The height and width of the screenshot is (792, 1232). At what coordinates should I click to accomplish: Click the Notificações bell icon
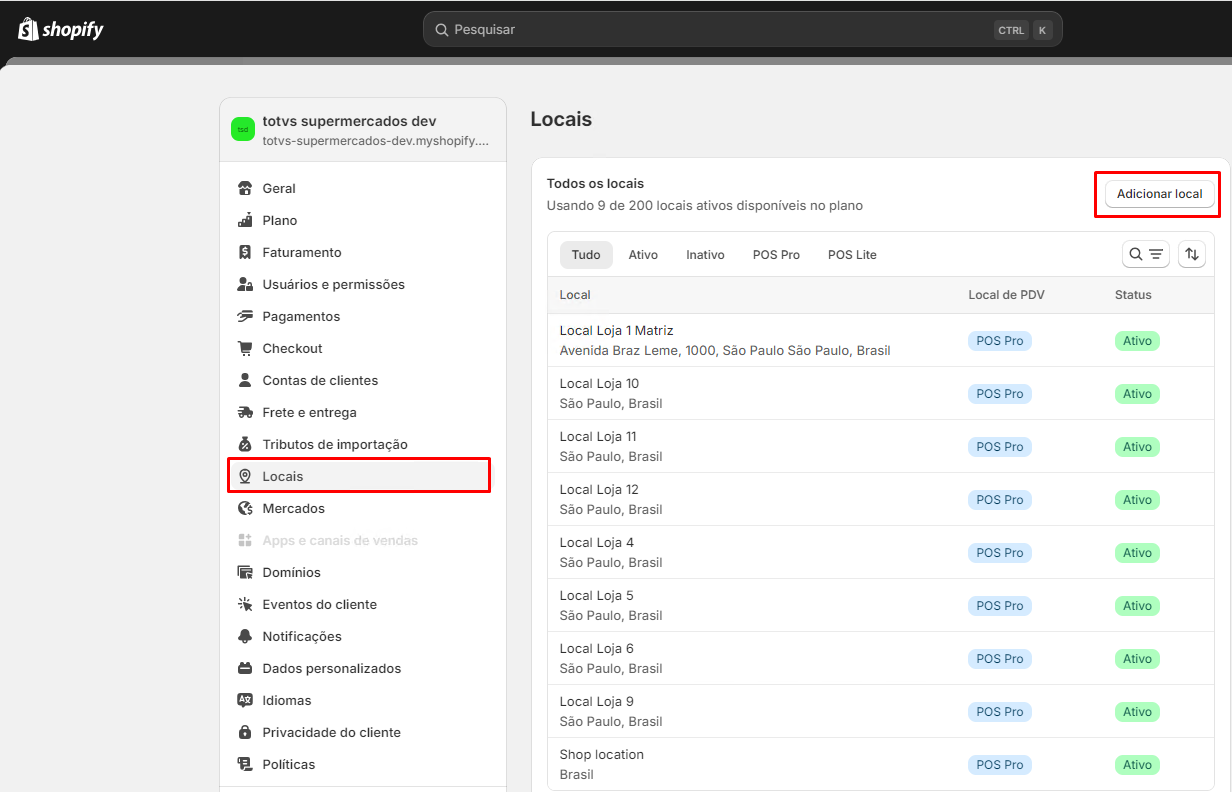245,636
